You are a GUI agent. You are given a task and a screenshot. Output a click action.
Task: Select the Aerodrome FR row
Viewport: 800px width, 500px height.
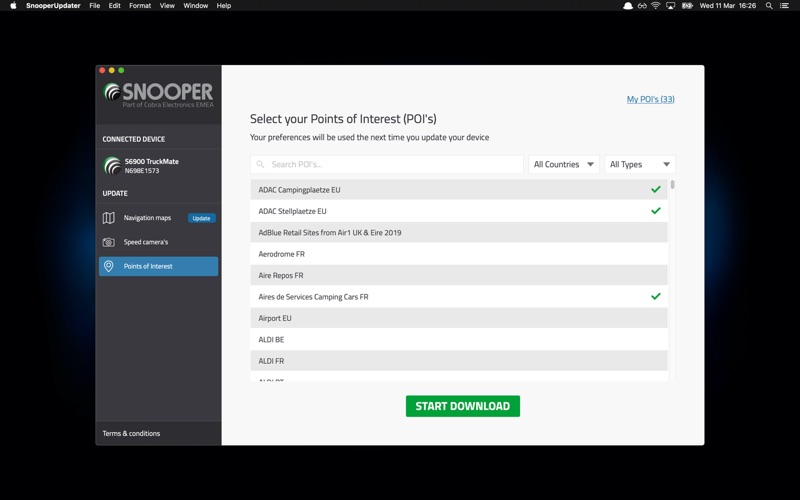459,254
